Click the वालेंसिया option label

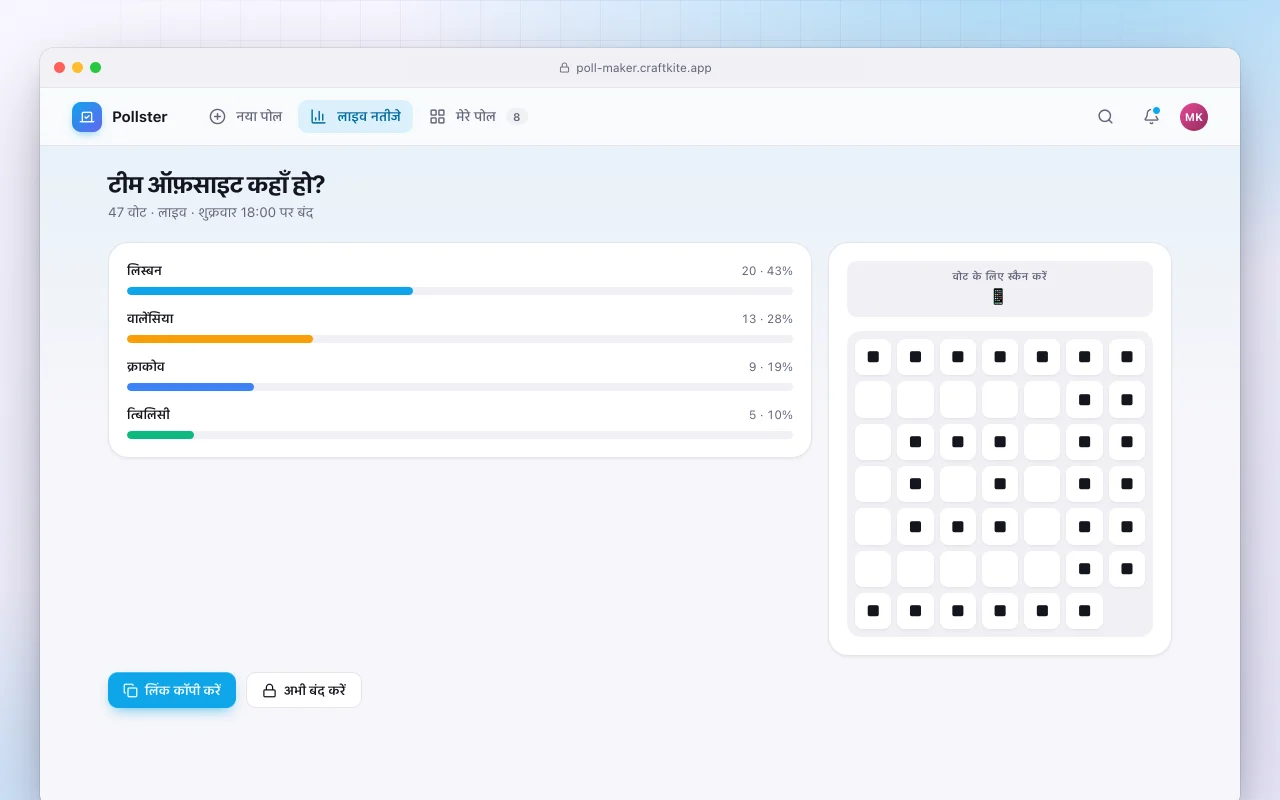[x=150, y=319]
